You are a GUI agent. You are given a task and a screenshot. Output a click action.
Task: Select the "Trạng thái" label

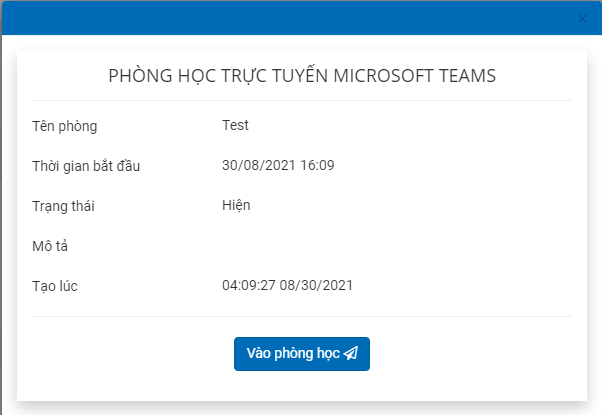(68, 206)
